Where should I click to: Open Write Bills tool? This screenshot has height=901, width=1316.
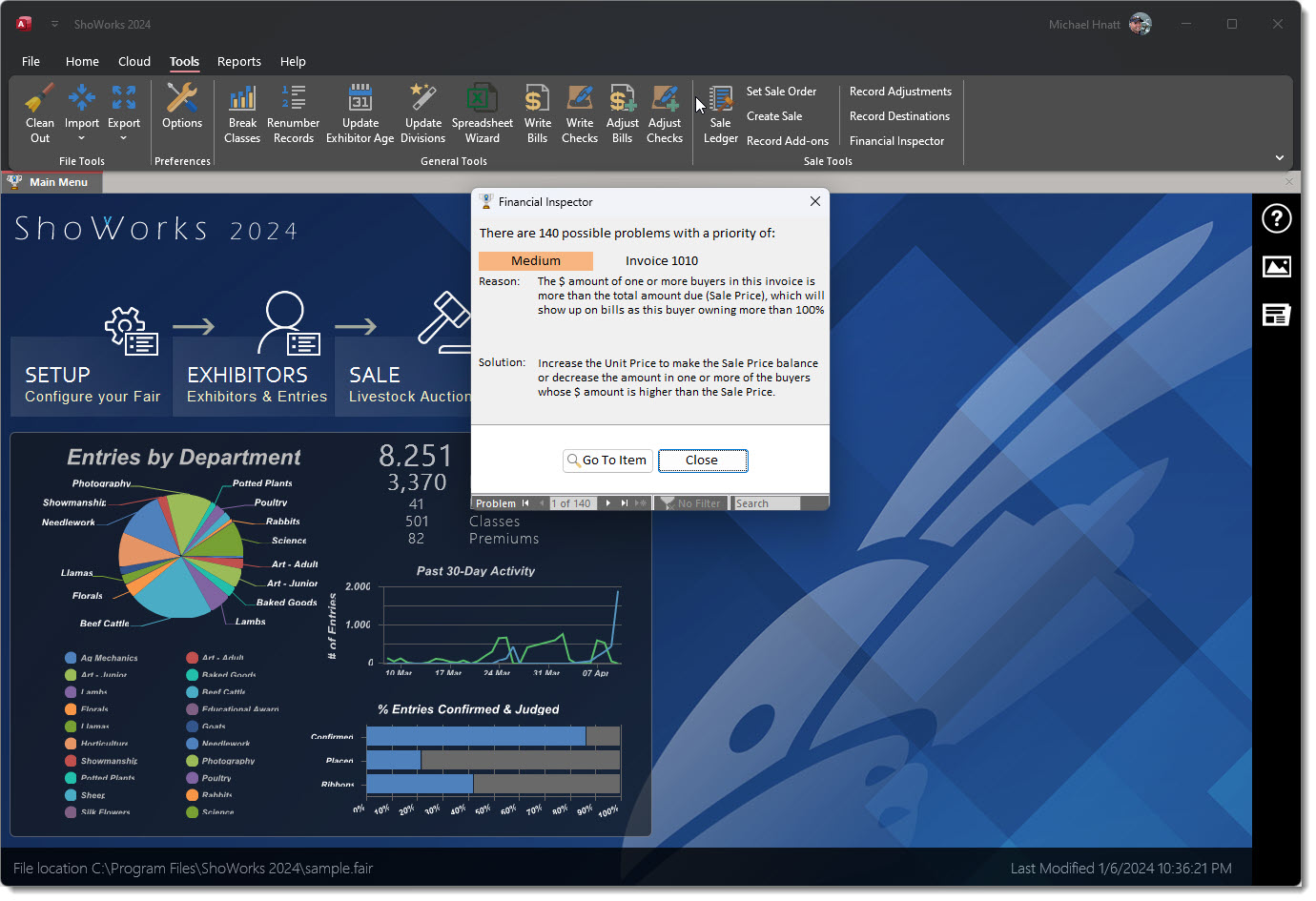click(x=537, y=113)
